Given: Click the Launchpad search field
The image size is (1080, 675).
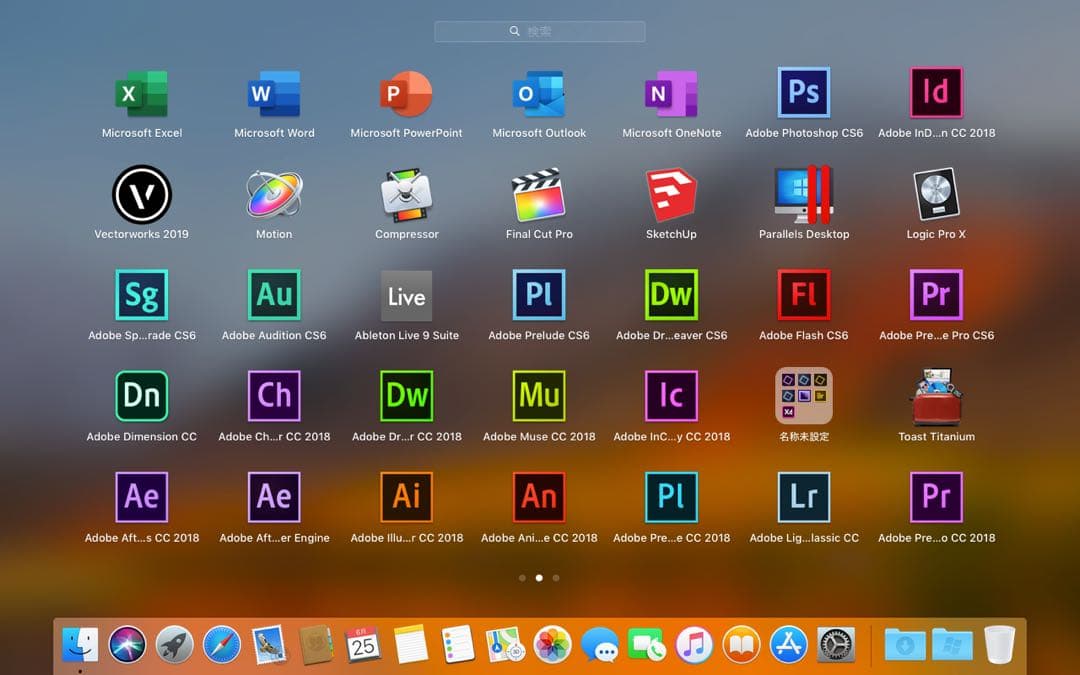Looking at the screenshot, I should tap(539, 30).
